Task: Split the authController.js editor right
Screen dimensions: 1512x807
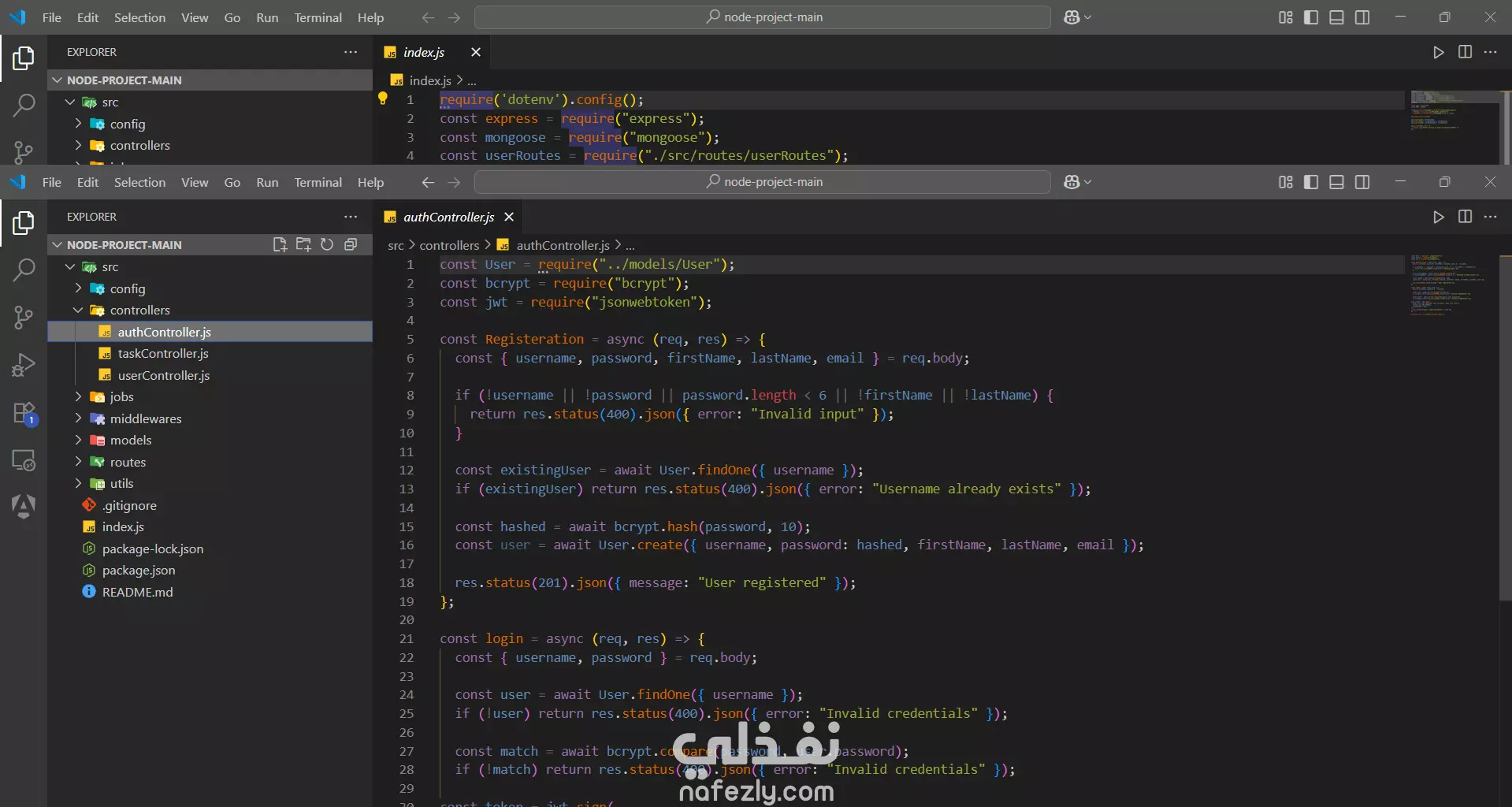Action: click(x=1465, y=217)
